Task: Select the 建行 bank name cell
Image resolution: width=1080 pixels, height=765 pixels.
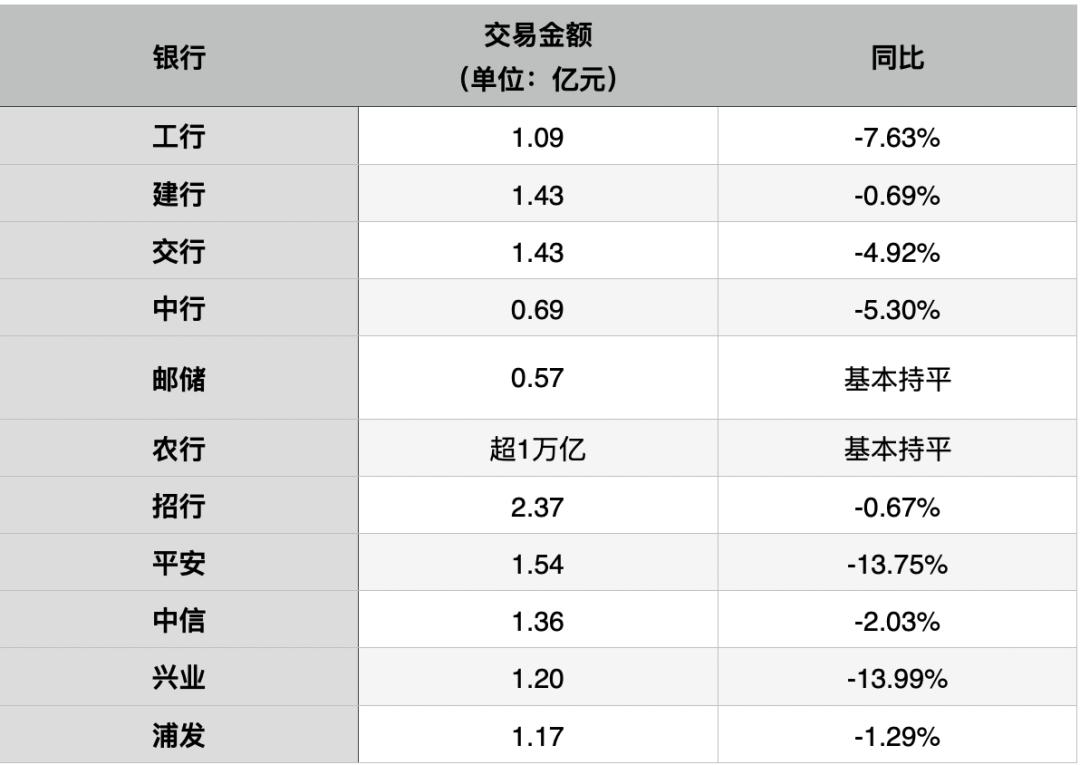Action: pos(178,195)
